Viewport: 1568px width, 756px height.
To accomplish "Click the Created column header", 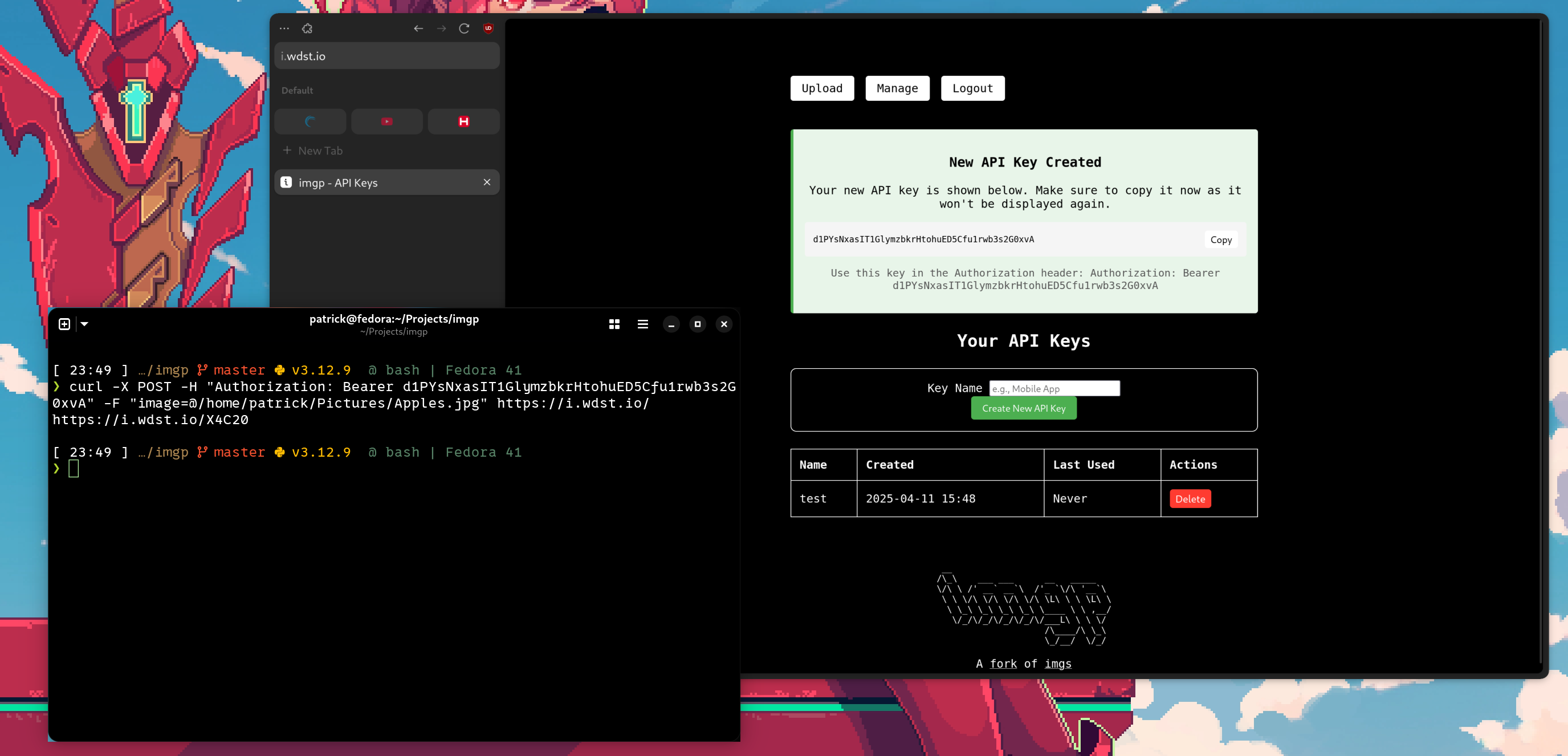I will pyautogui.click(x=950, y=465).
